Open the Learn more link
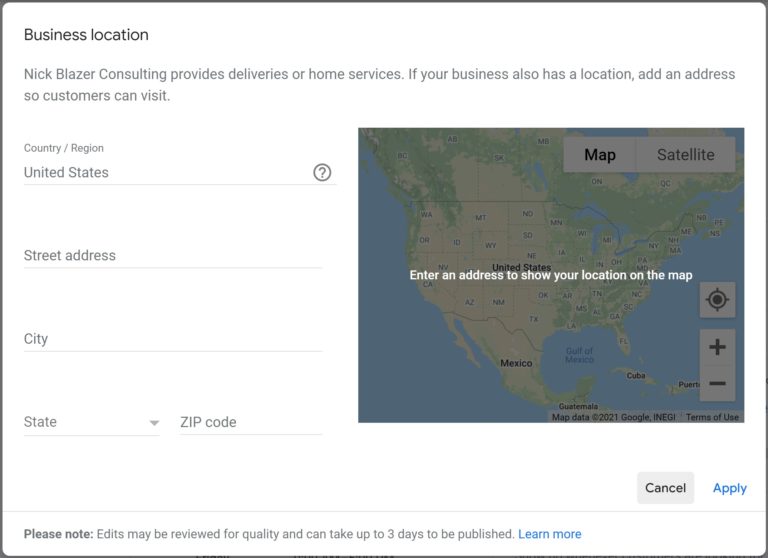 point(549,534)
